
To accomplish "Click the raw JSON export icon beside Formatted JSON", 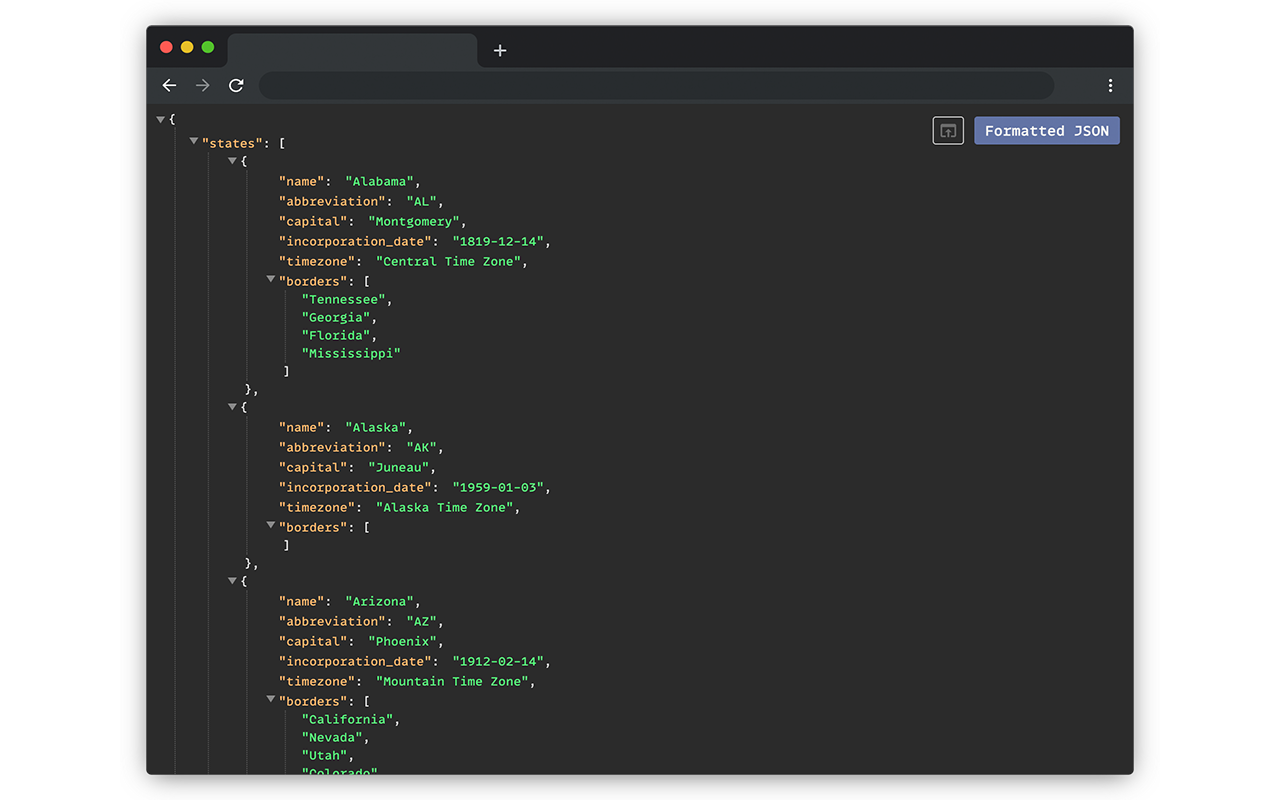I will [947, 130].
